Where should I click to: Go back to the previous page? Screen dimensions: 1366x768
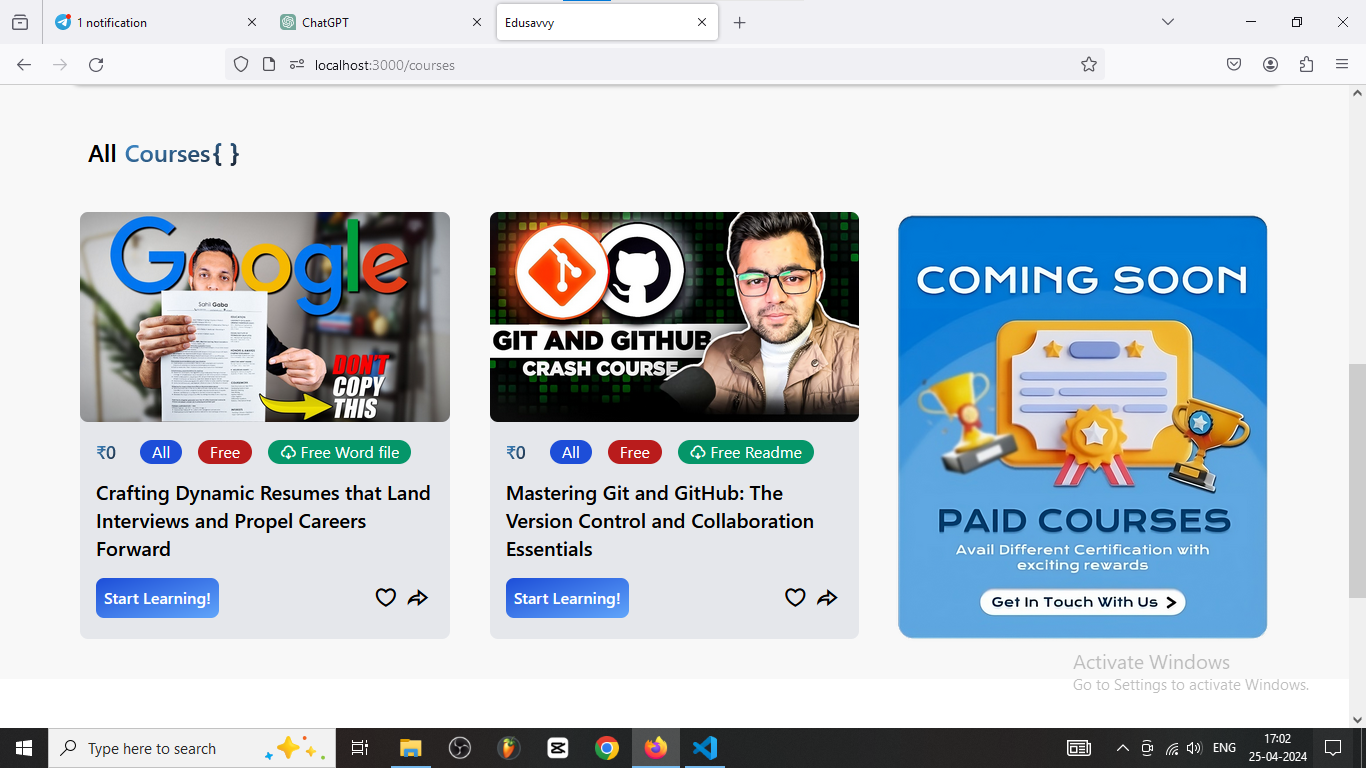tap(24, 64)
